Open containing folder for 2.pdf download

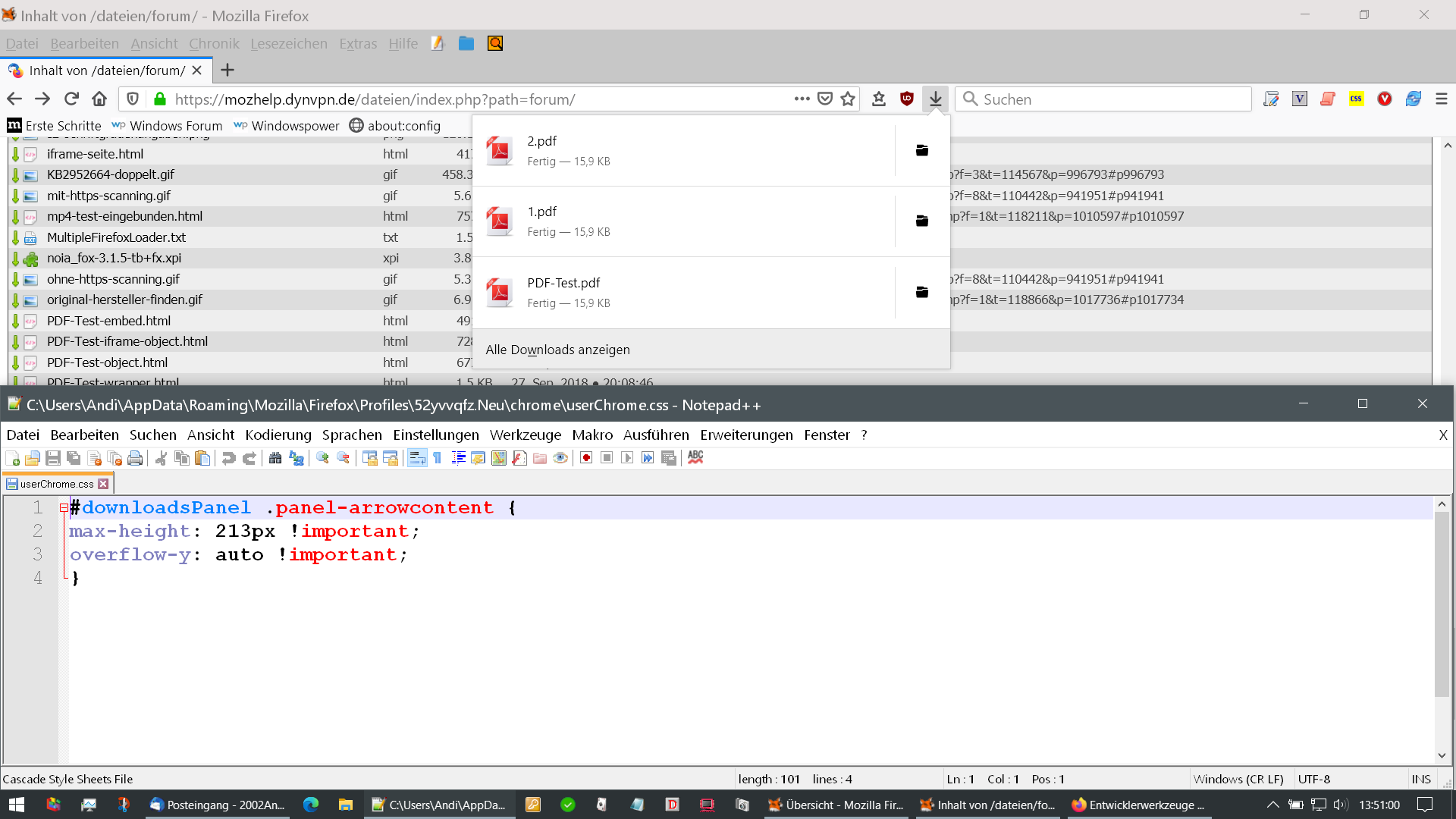click(921, 151)
